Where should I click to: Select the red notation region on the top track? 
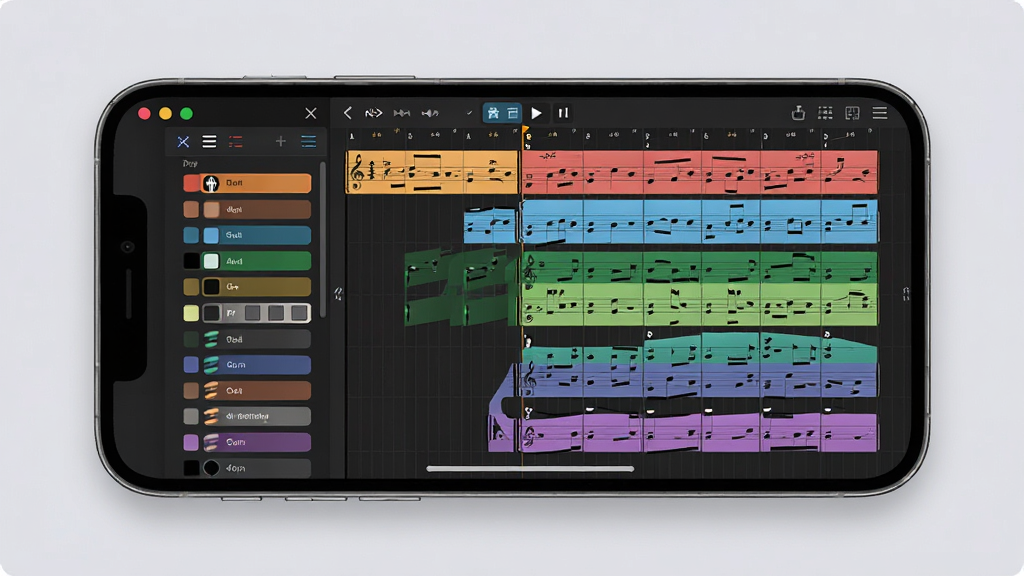point(699,172)
